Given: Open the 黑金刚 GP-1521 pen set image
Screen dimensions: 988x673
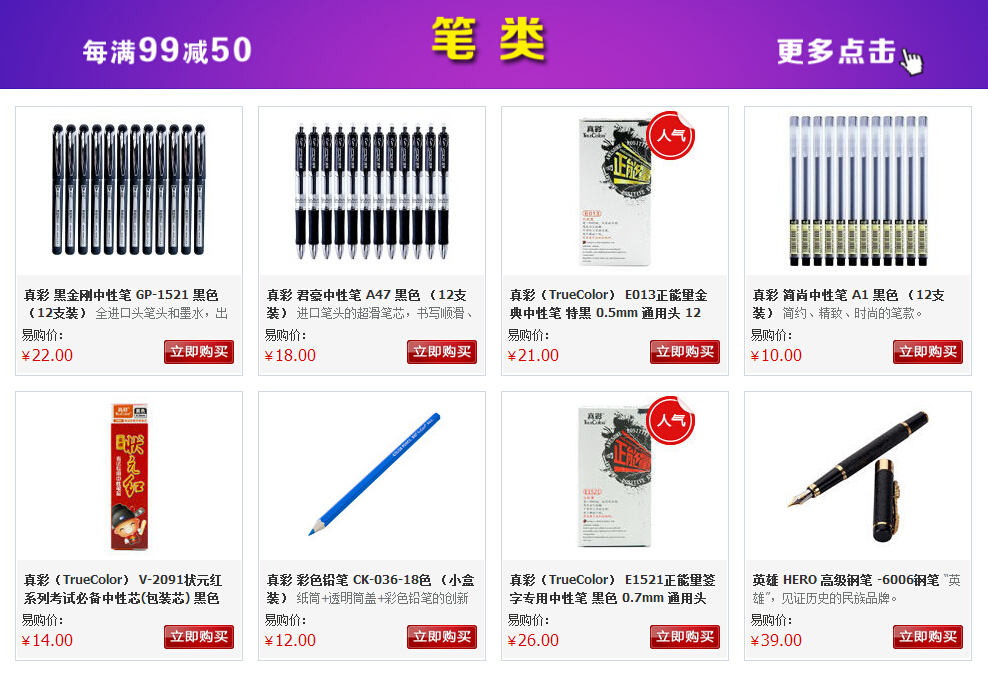Looking at the screenshot, I should point(129,190).
